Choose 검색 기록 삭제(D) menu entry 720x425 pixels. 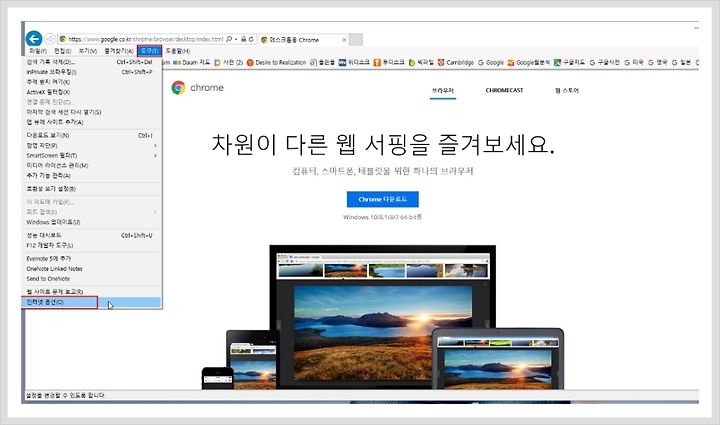[x=91, y=62]
